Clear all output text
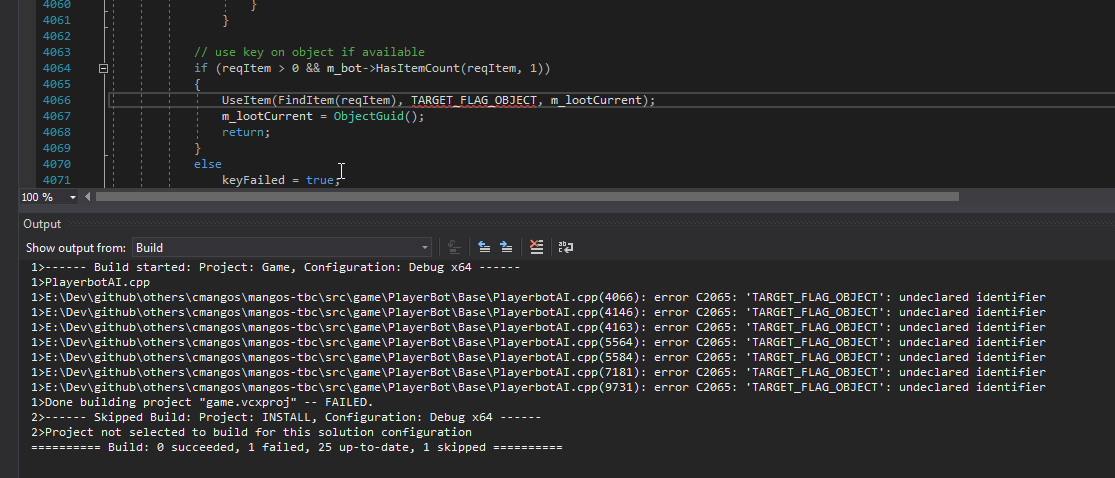Screen dimensions: 1115x478 click(537, 248)
